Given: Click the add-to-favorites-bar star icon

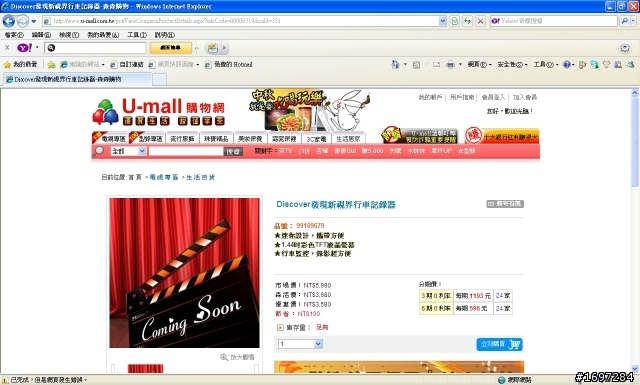Looking at the screenshot, I should point(51,65).
